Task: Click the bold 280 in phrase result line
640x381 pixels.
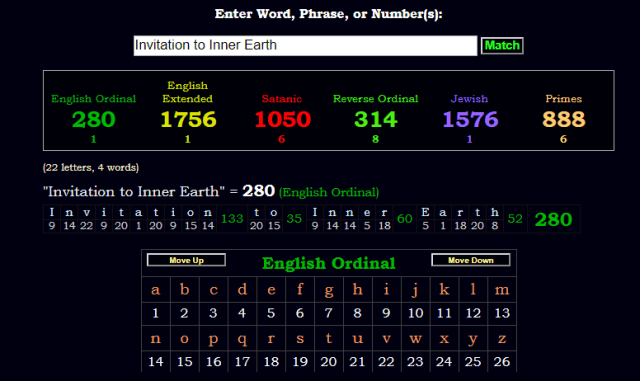Action: 258,191
